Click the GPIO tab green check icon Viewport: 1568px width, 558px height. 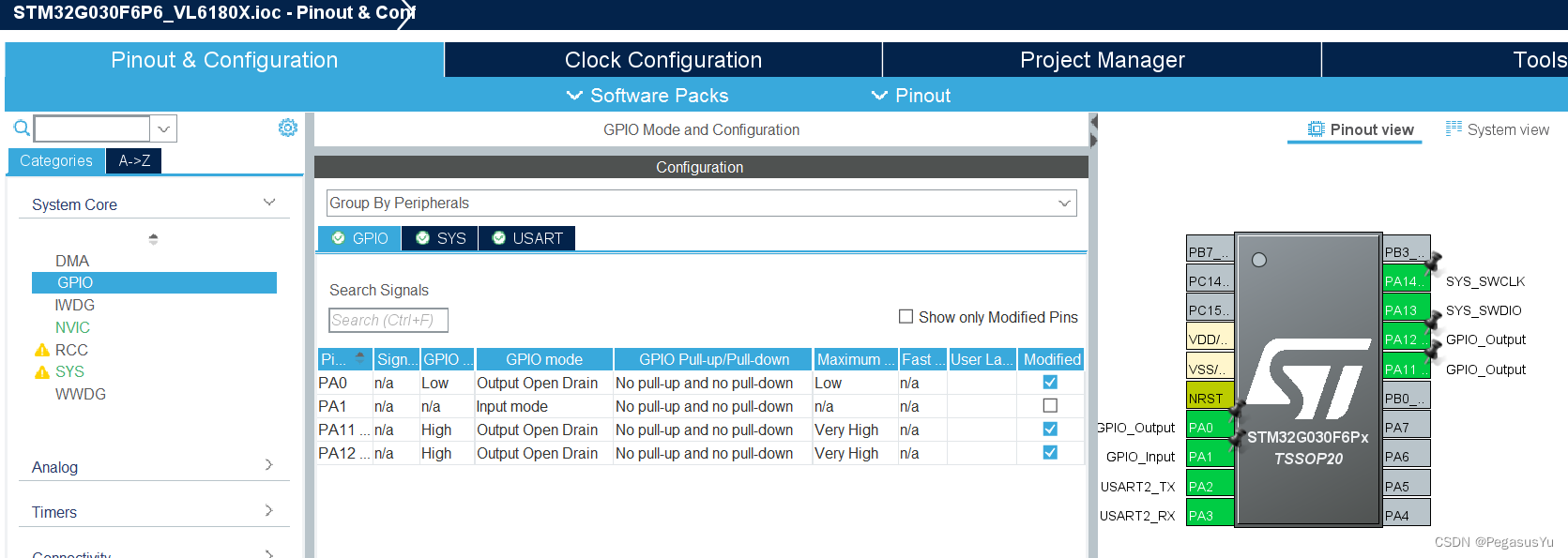[x=339, y=238]
